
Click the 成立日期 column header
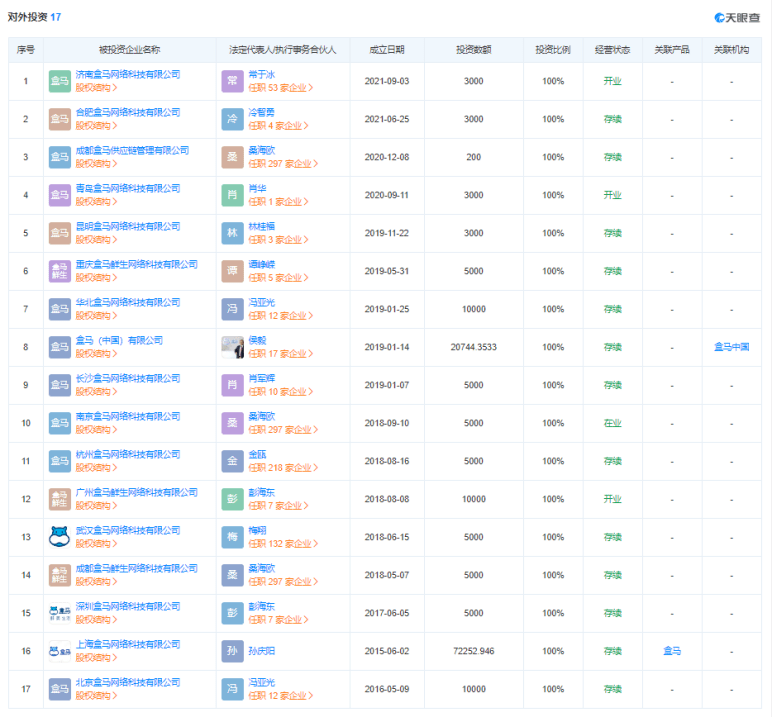(386, 49)
